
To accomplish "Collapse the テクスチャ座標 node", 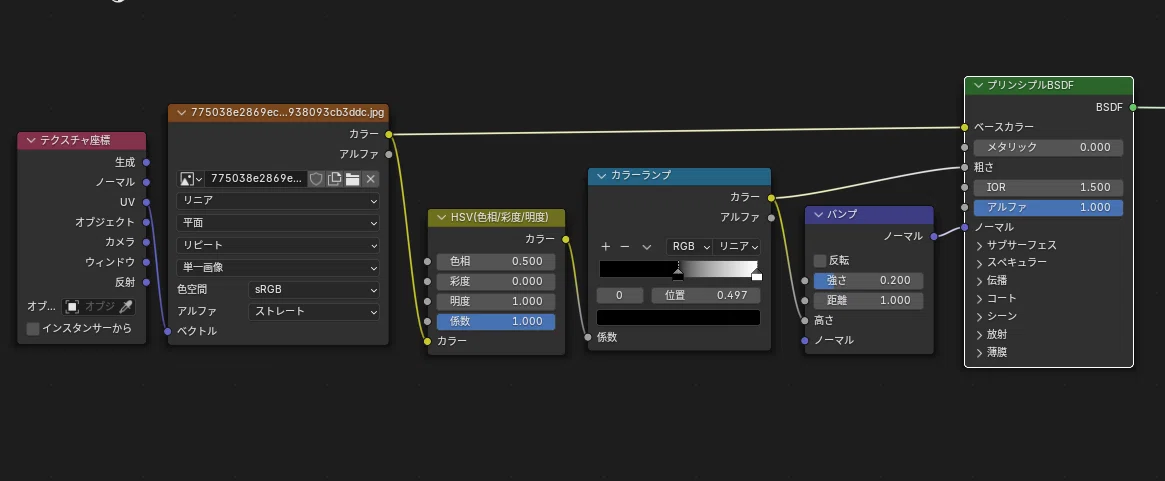I will [x=31, y=141].
